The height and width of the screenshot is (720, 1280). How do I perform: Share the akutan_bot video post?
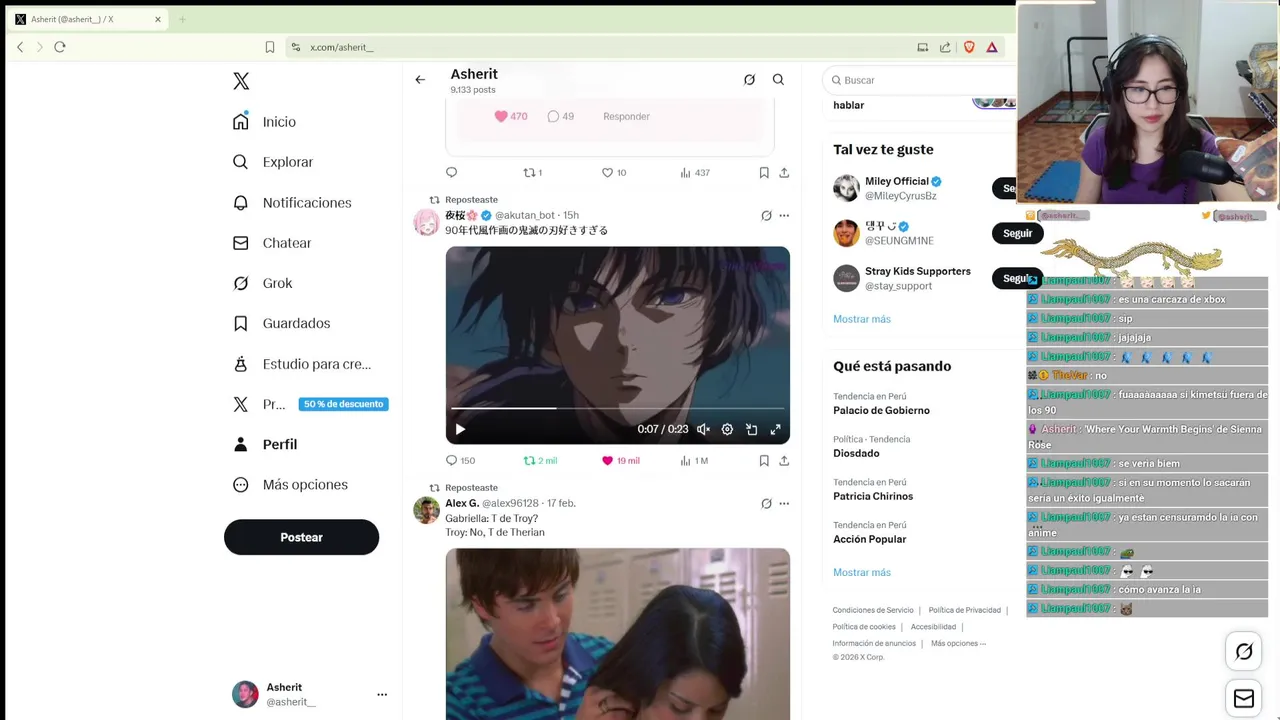pyautogui.click(x=784, y=460)
